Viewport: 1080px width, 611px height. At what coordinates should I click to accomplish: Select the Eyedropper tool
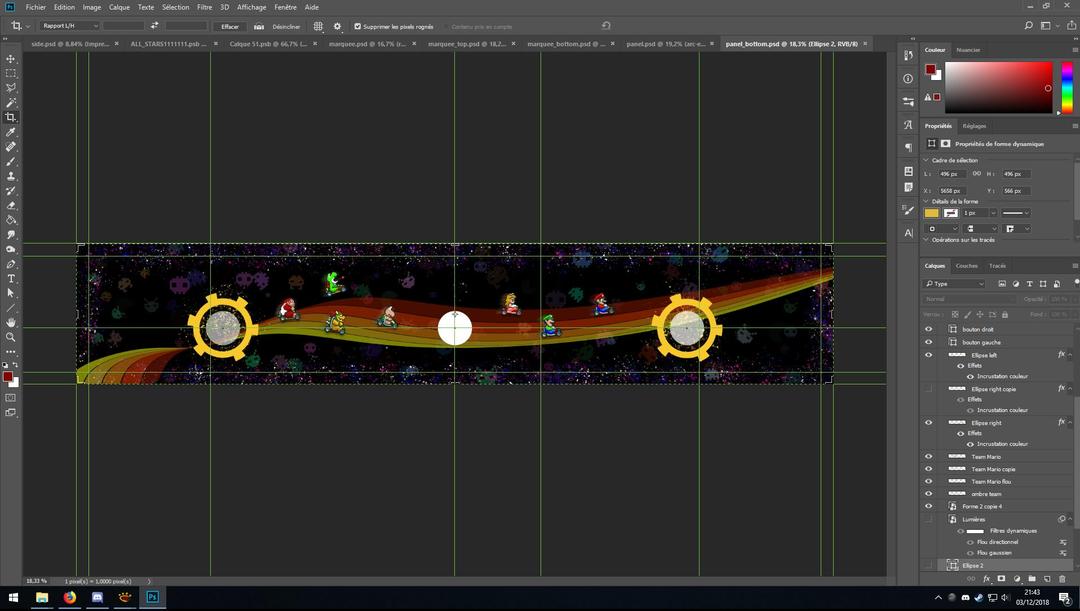(x=10, y=132)
